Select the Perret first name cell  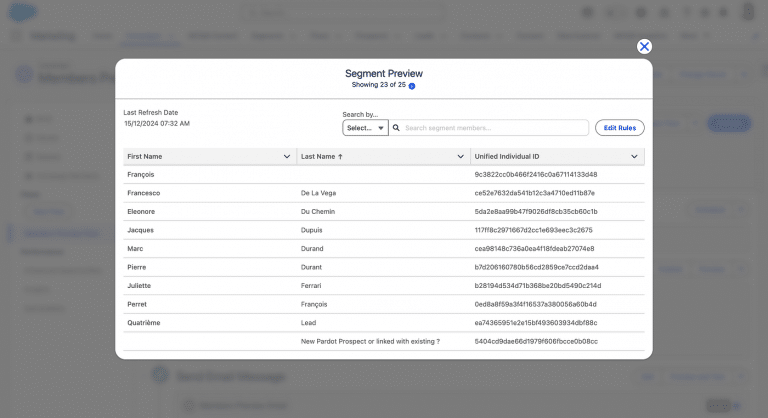(137, 304)
